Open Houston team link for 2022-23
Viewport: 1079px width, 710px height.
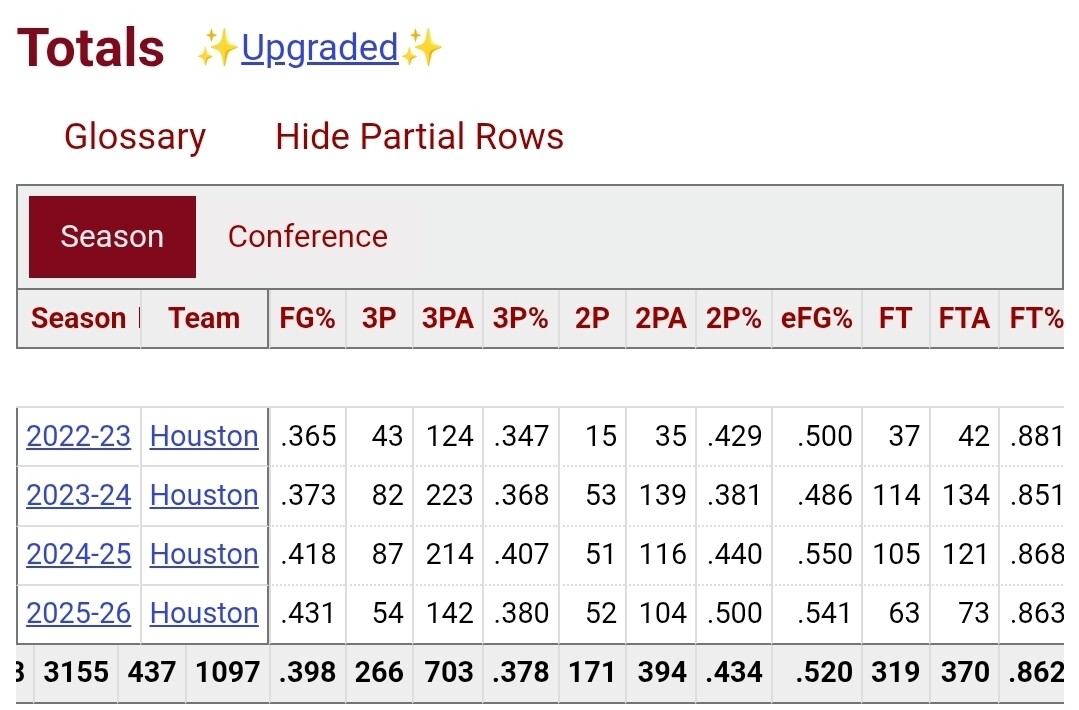204,436
